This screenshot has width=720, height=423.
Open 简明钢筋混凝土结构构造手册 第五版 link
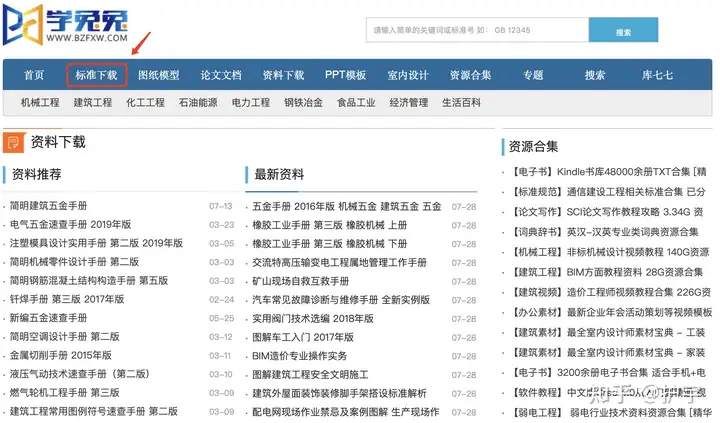coord(89,281)
